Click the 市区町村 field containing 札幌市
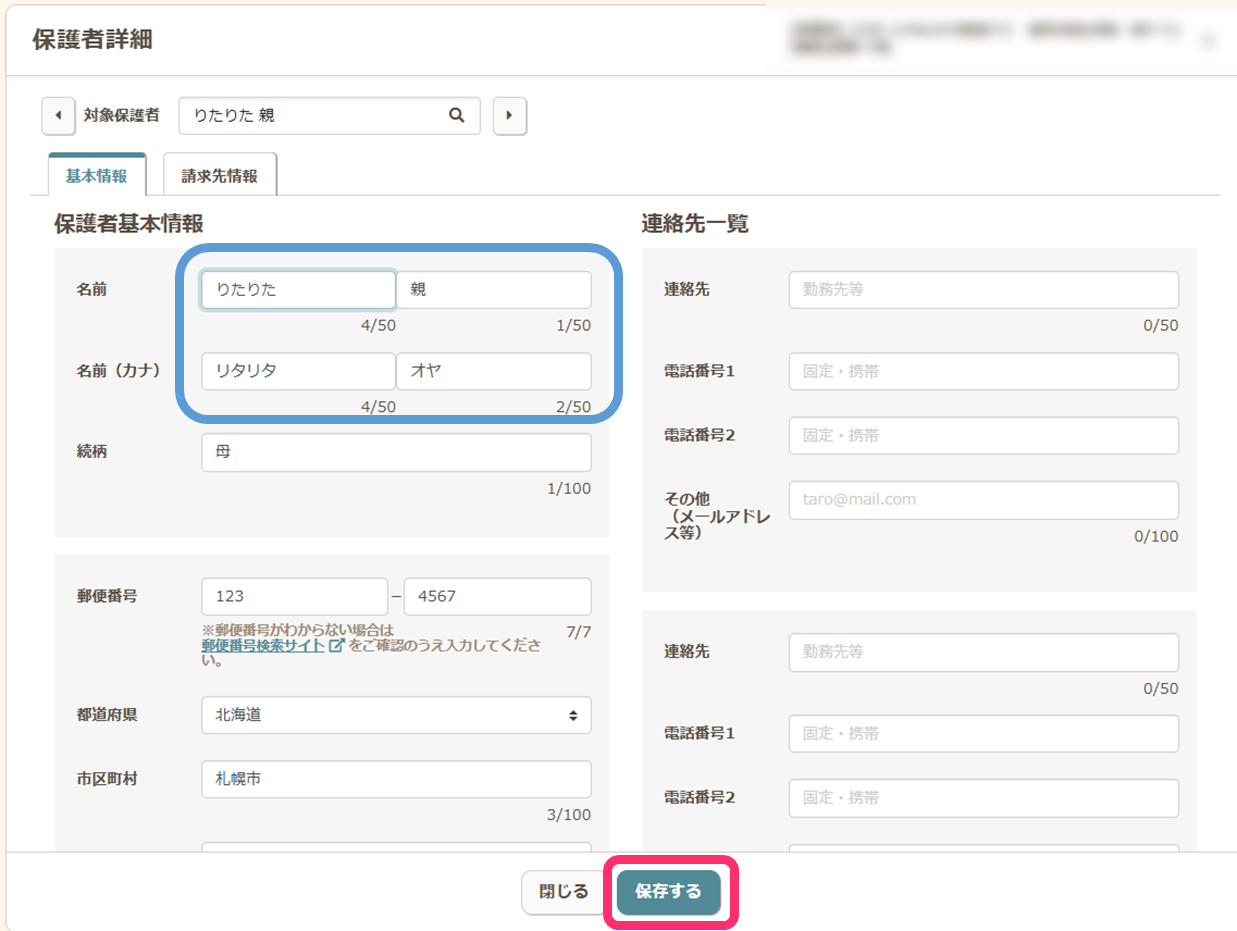1237x931 pixels. pyautogui.click(x=396, y=779)
